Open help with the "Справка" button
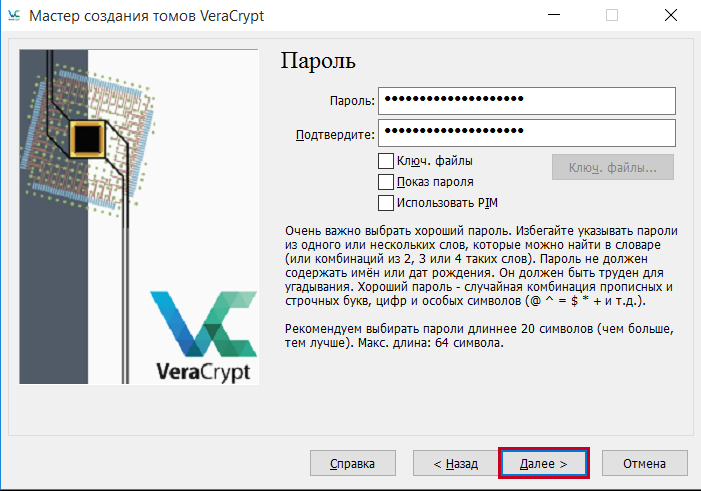This screenshot has width=701, height=491. tap(350, 464)
